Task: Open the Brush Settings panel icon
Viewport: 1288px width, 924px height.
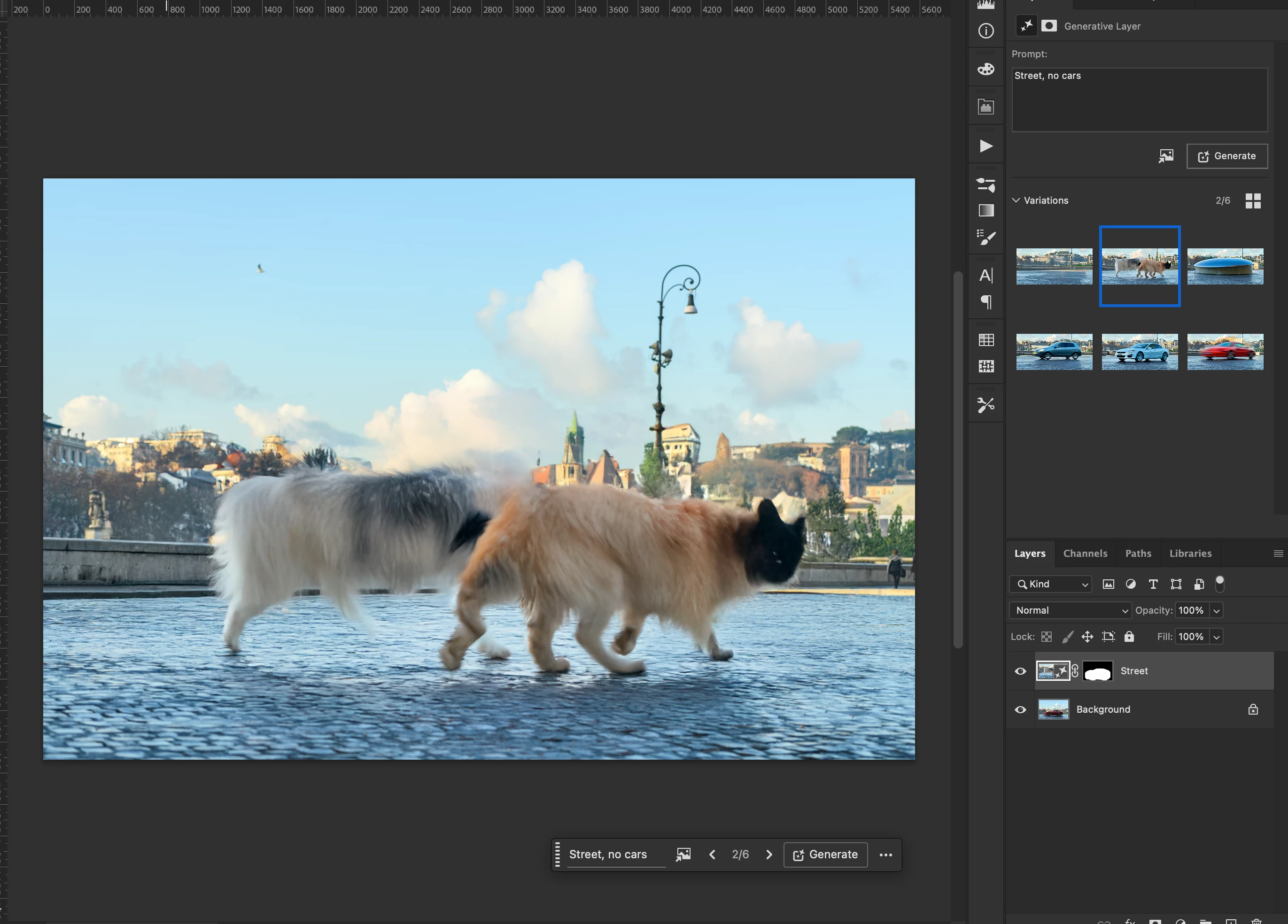Action: pyautogui.click(x=986, y=237)
